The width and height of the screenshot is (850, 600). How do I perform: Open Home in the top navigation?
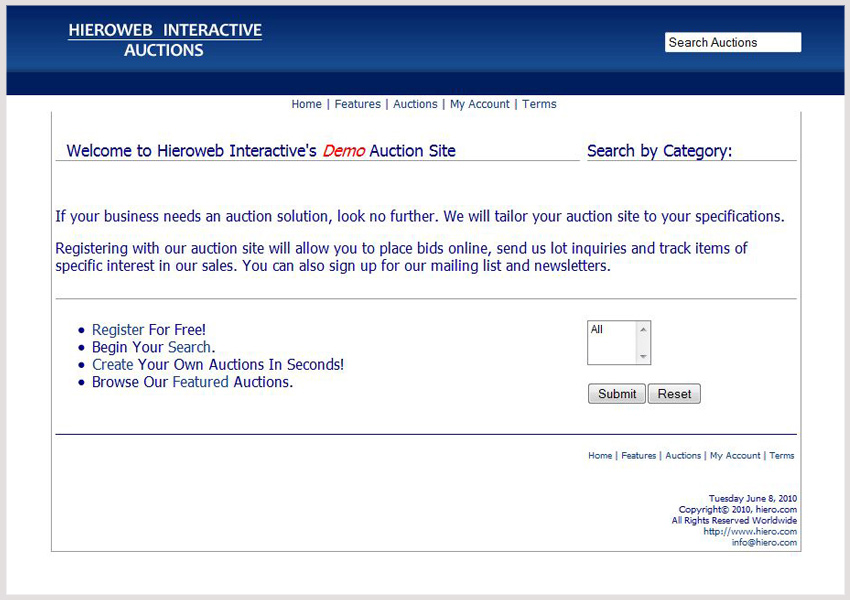[x=306, y=104]
